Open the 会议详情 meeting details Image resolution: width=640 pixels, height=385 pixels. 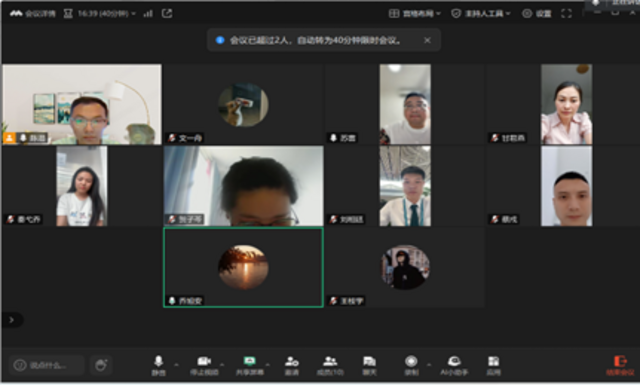coord(33,13)
